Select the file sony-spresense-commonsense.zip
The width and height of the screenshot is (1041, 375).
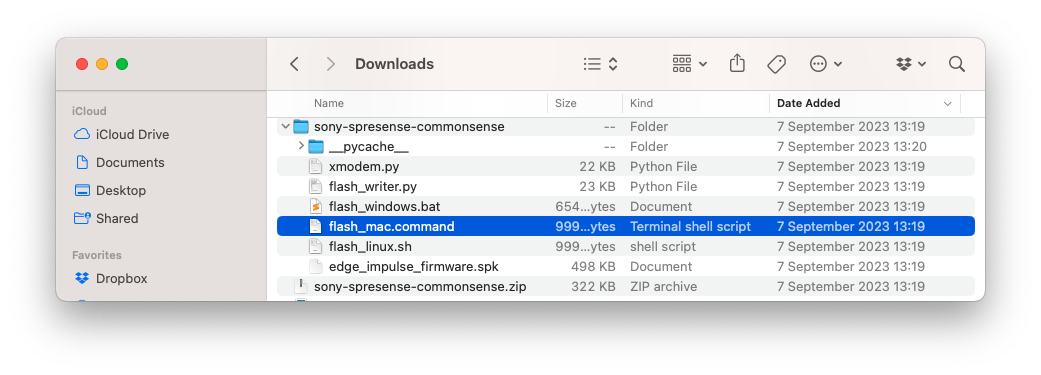pos(420,287)
